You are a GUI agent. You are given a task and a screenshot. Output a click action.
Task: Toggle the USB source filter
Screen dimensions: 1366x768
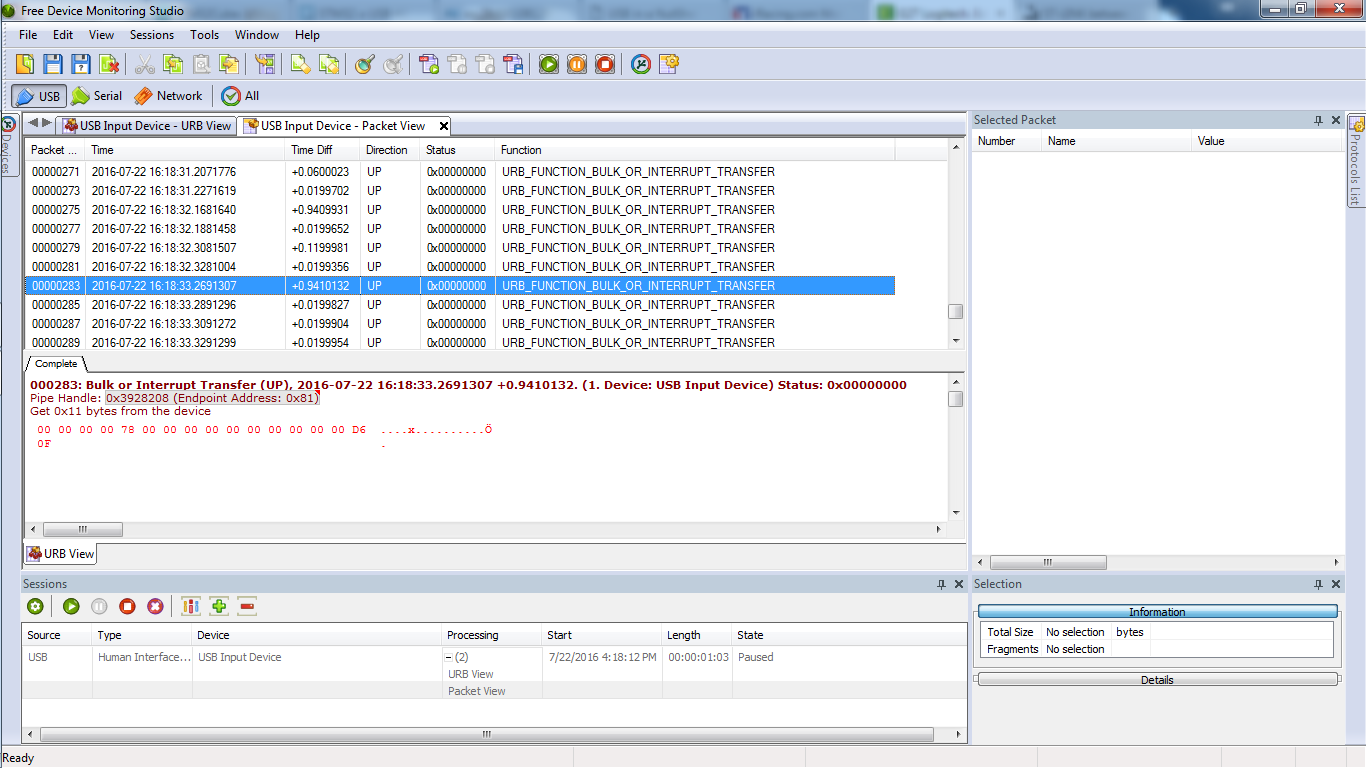39,96
